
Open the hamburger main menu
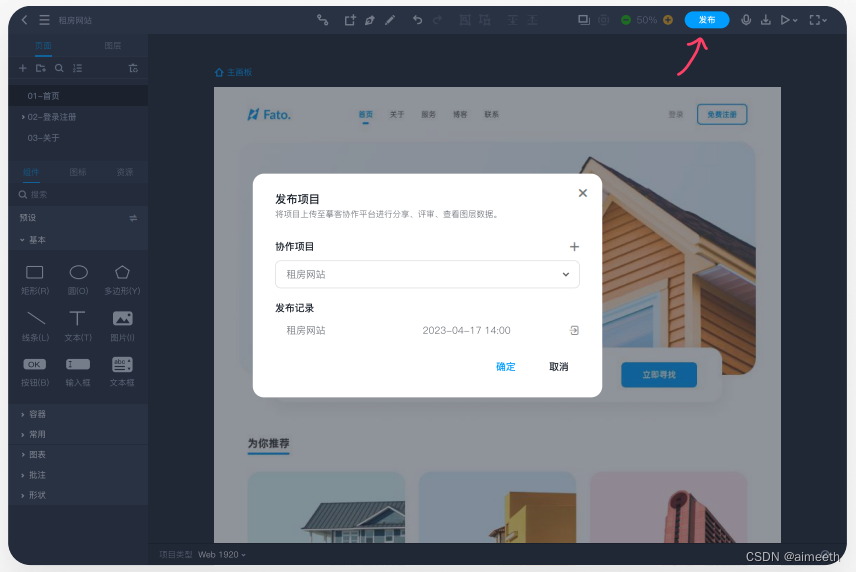coord(44,20)
